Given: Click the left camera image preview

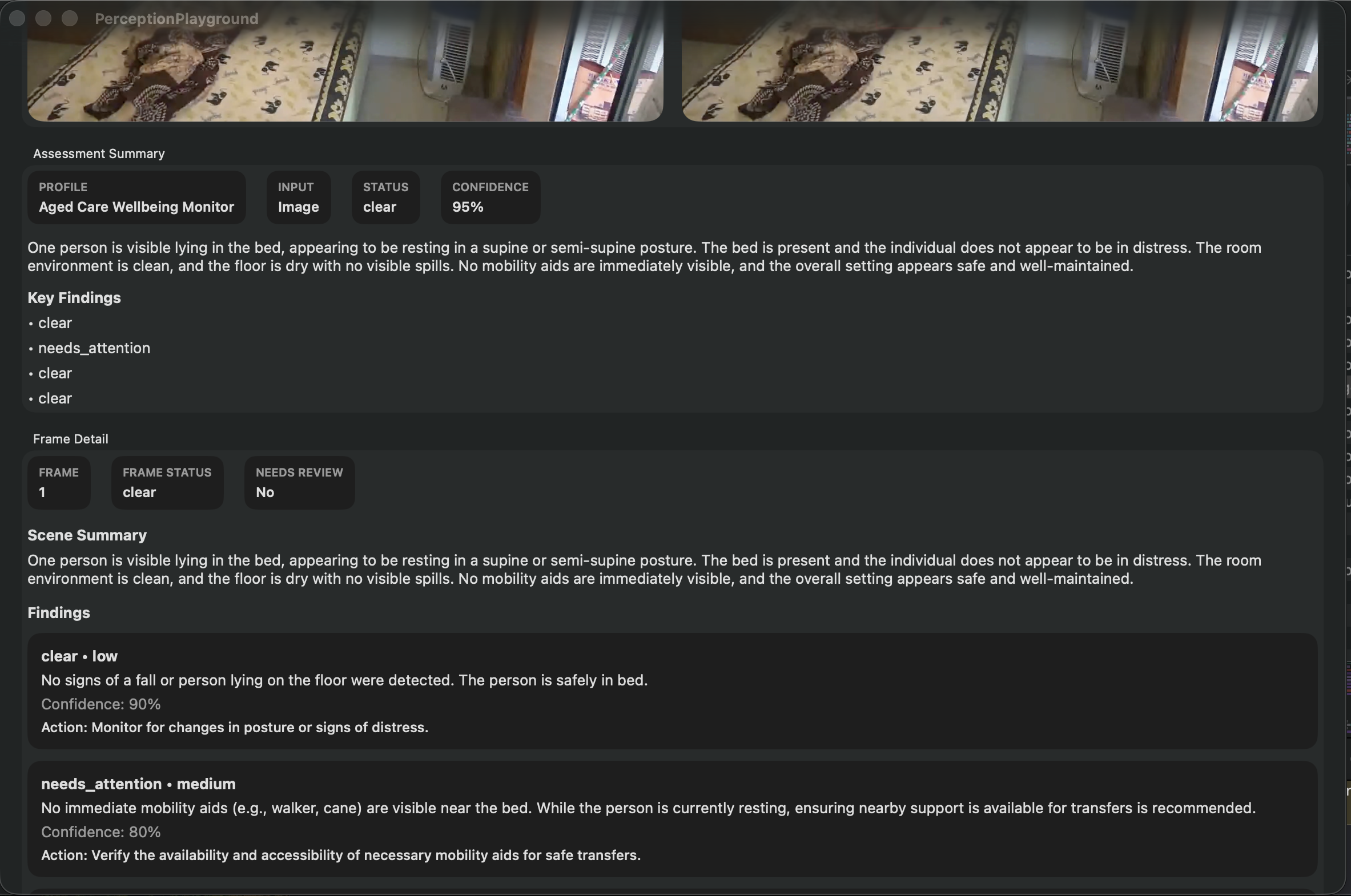Looking at the screenshot, I should coord(345,63).
